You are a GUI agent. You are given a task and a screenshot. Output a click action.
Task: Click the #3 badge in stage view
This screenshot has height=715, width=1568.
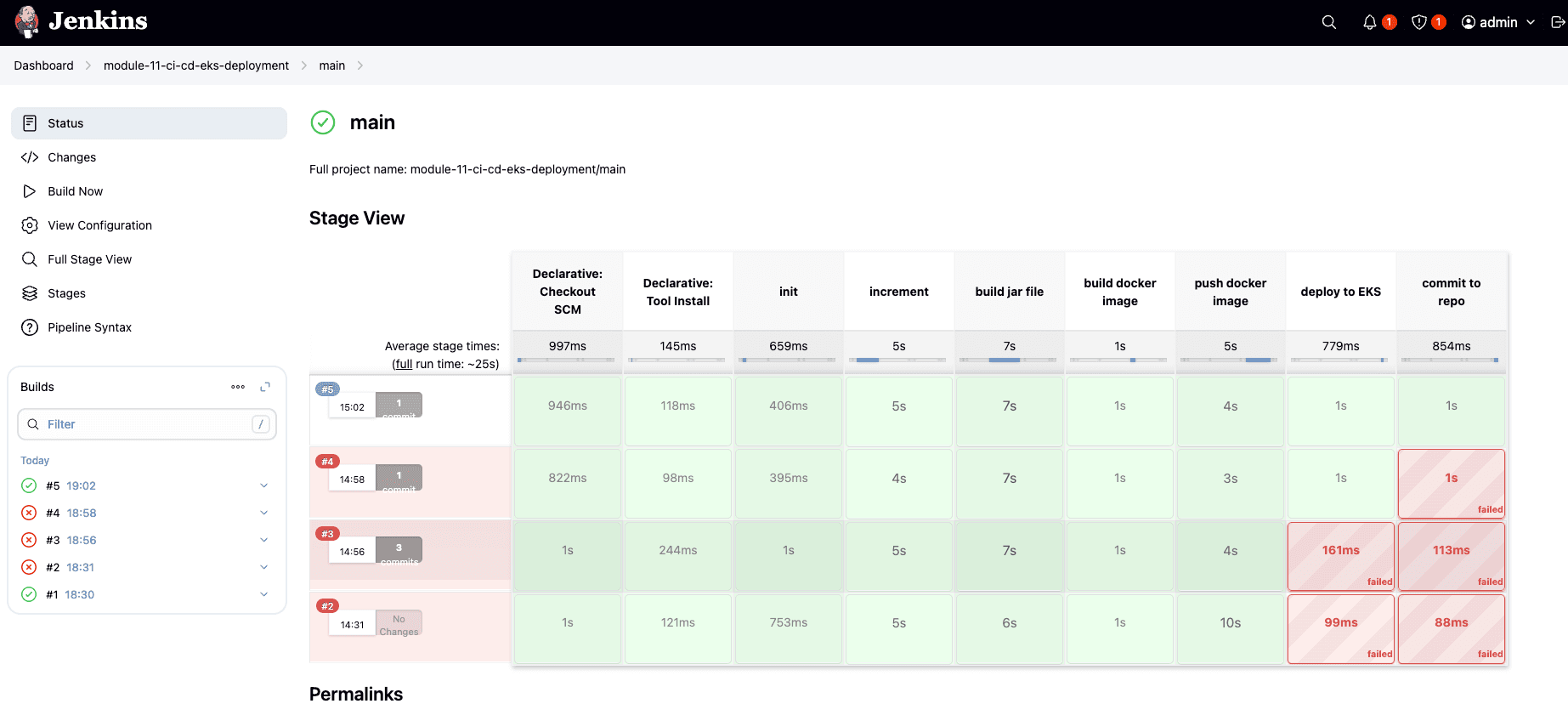327,534
